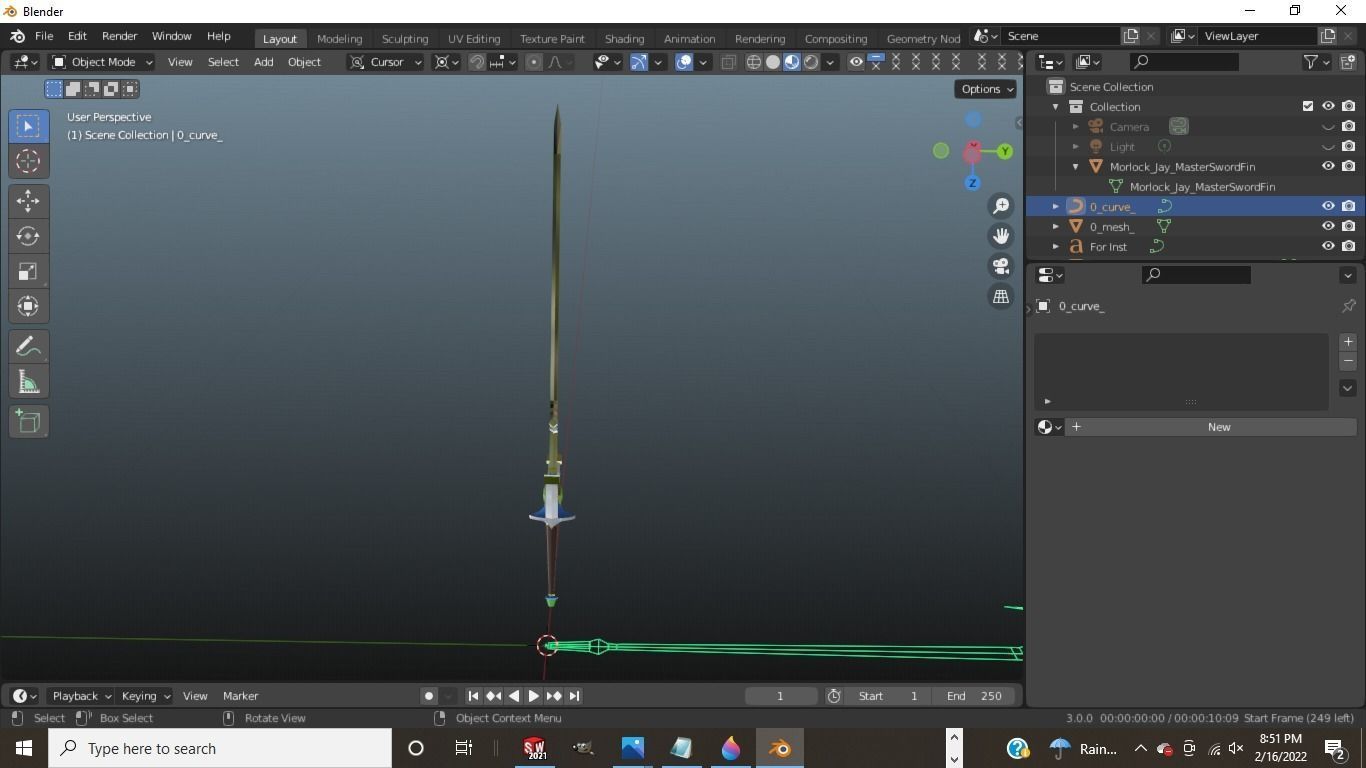Open the Cursor transform orientation dropdown
This screenshot has width=1366, height=768.
click(x=387, y=62)
